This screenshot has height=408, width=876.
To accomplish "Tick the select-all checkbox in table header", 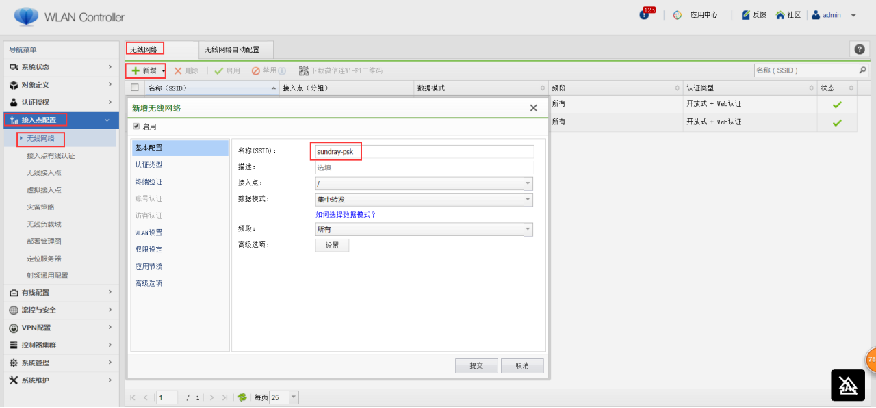I will pos(135,88).
